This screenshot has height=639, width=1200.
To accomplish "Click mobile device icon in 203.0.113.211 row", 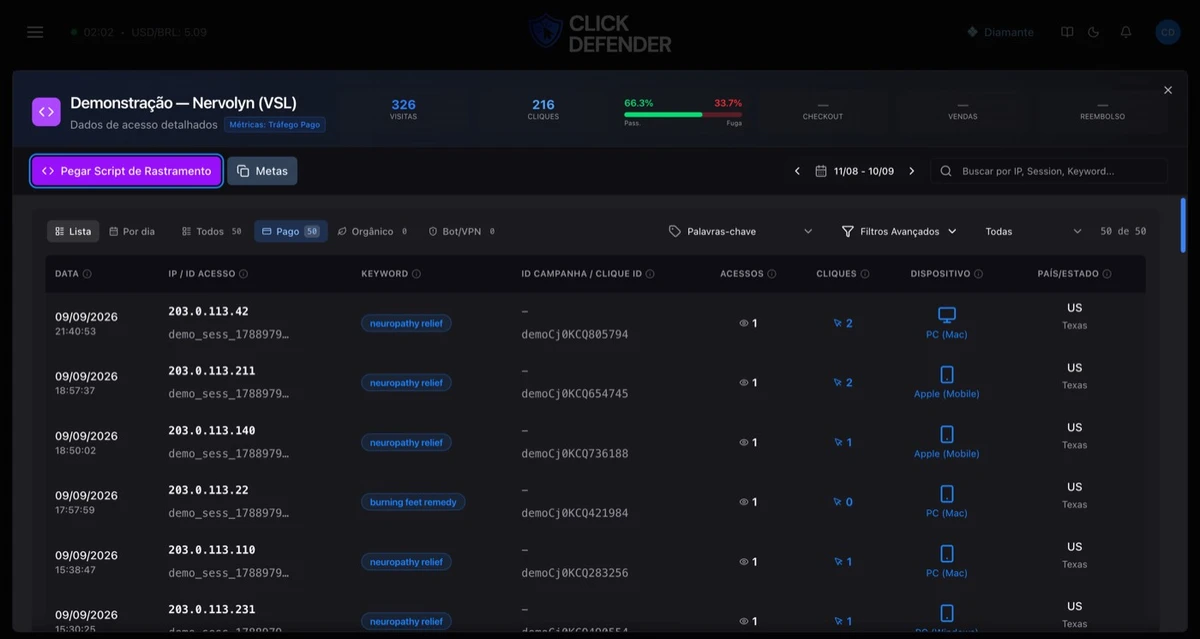I will pyautogui.click(x=947, y=375).
